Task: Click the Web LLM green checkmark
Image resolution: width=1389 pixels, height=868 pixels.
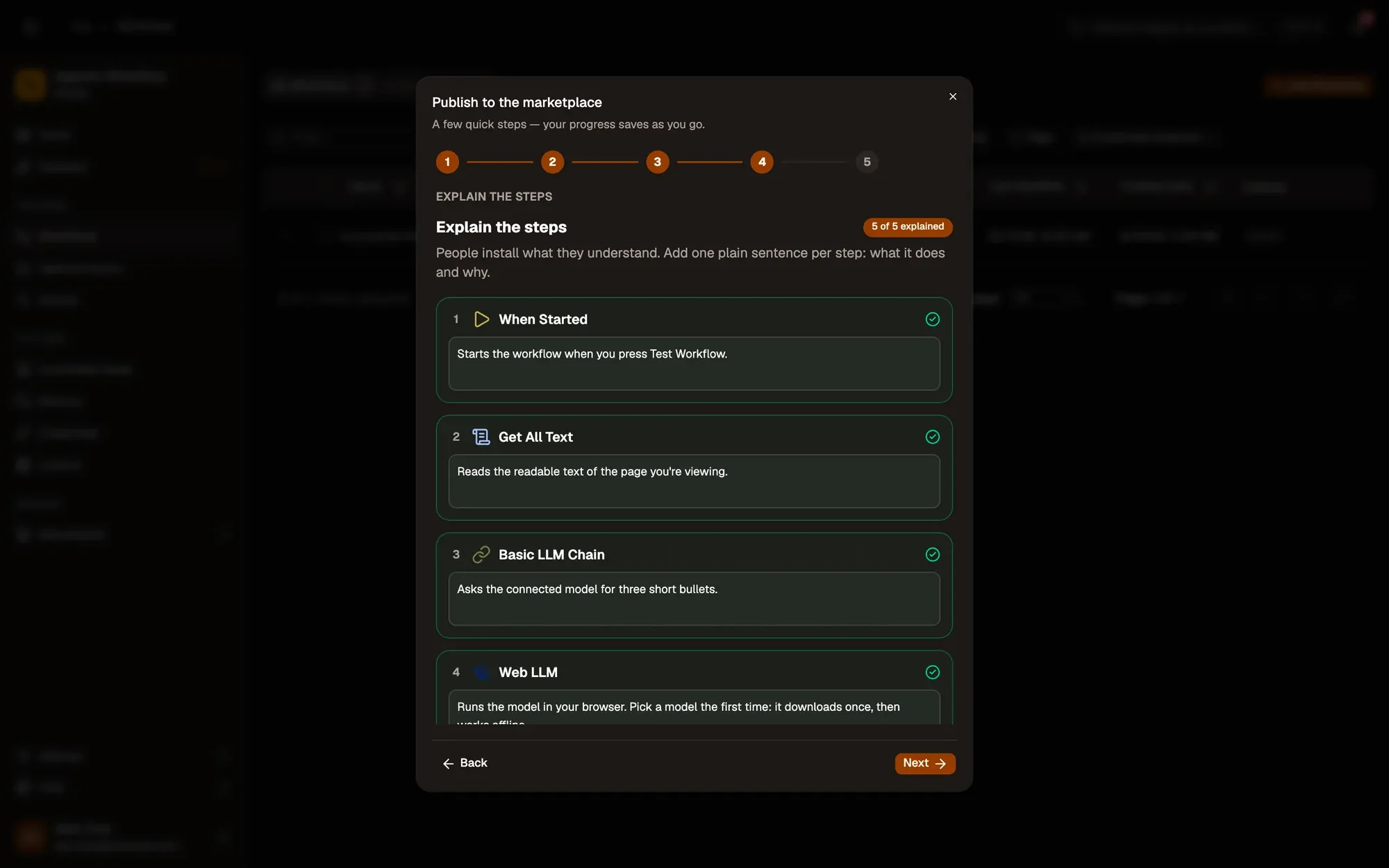Action: pyautogui.click(x=933, y=672)
